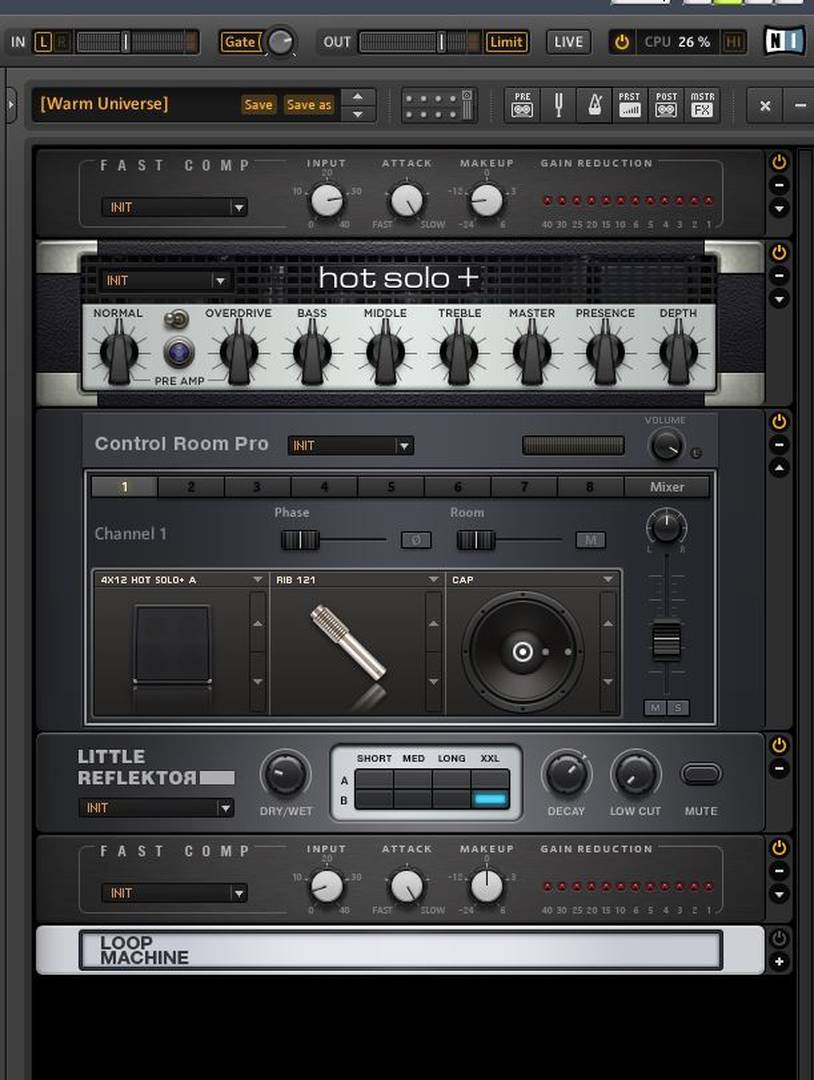Toggle the lower Fast Comp module power

pos(779,848)
